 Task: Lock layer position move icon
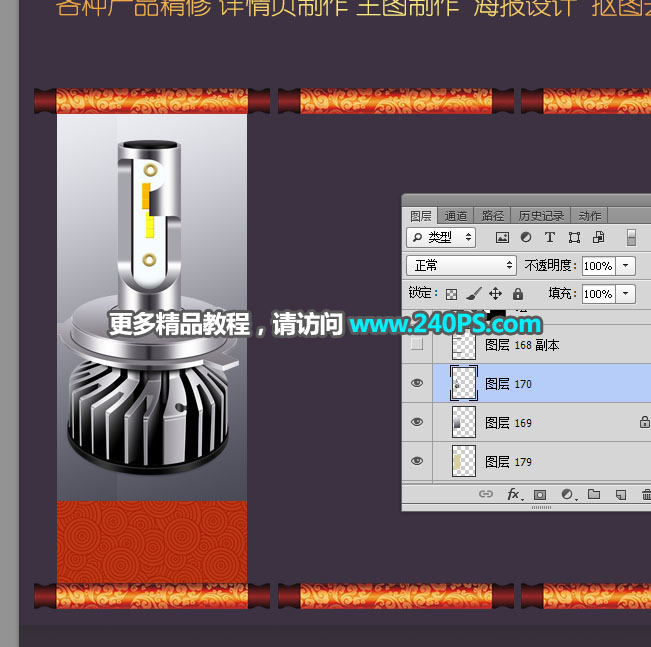[495, 294]
